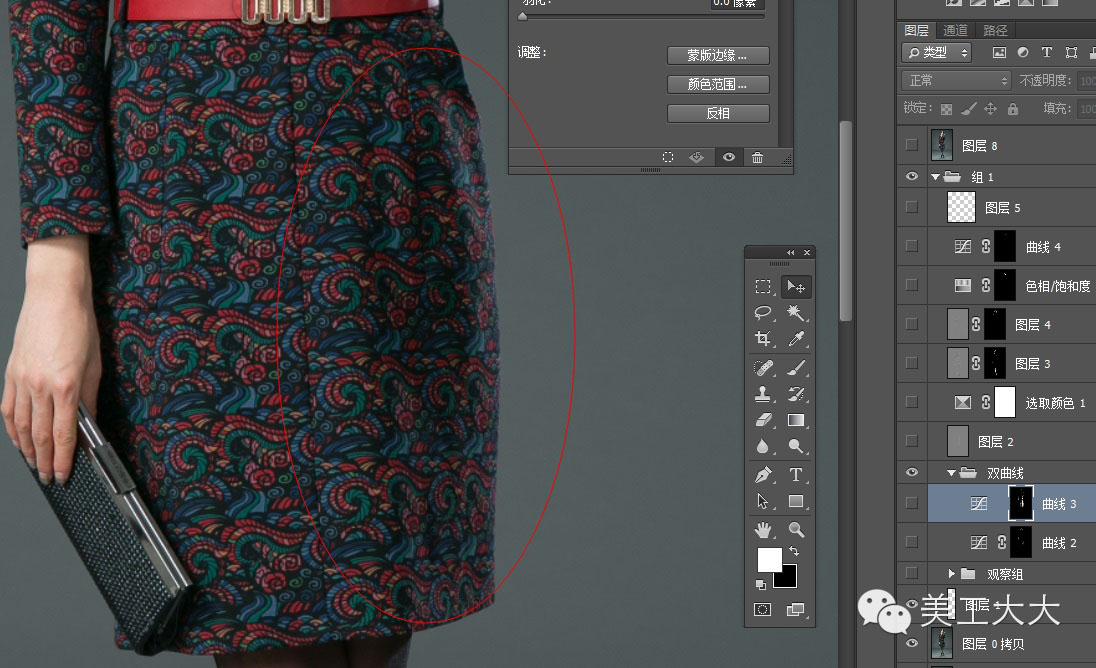
Task: Select the 曲线 3 layer mask thumbnail
Action: tap(1021, 503)
